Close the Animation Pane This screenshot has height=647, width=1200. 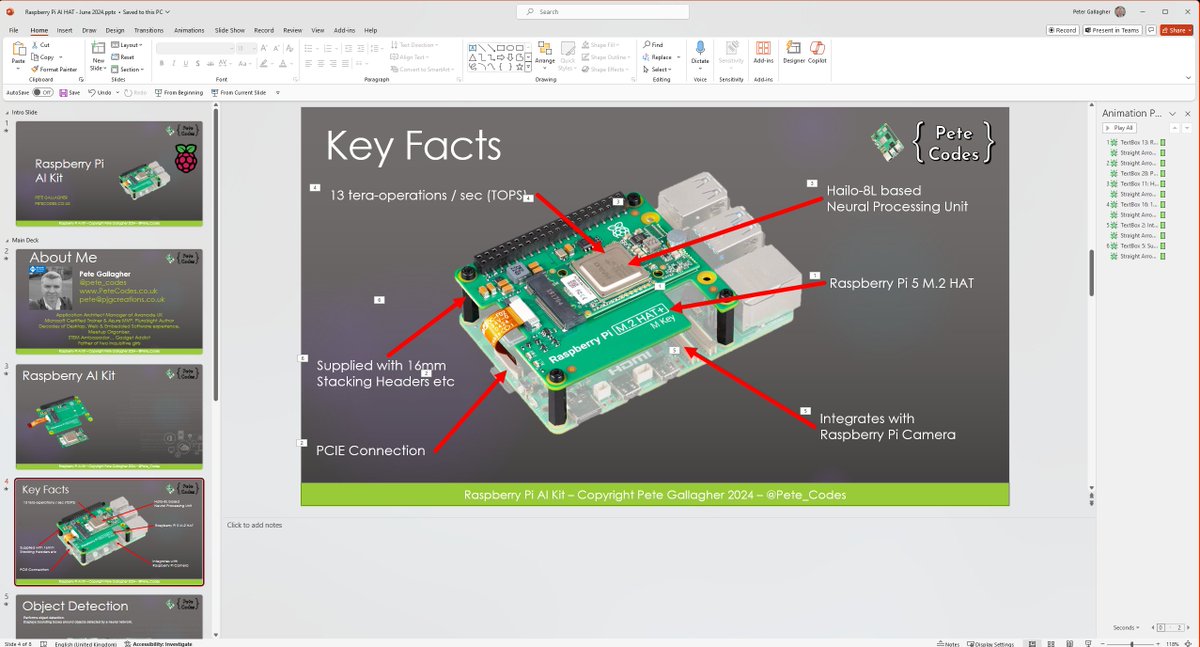point(1188,113)
